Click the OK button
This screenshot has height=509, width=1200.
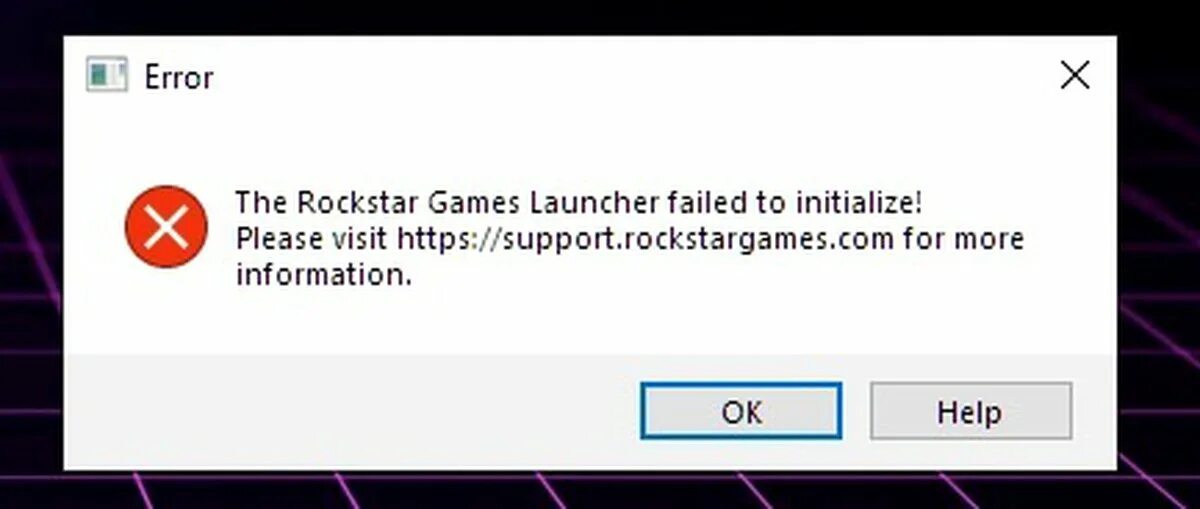[741, 411]
